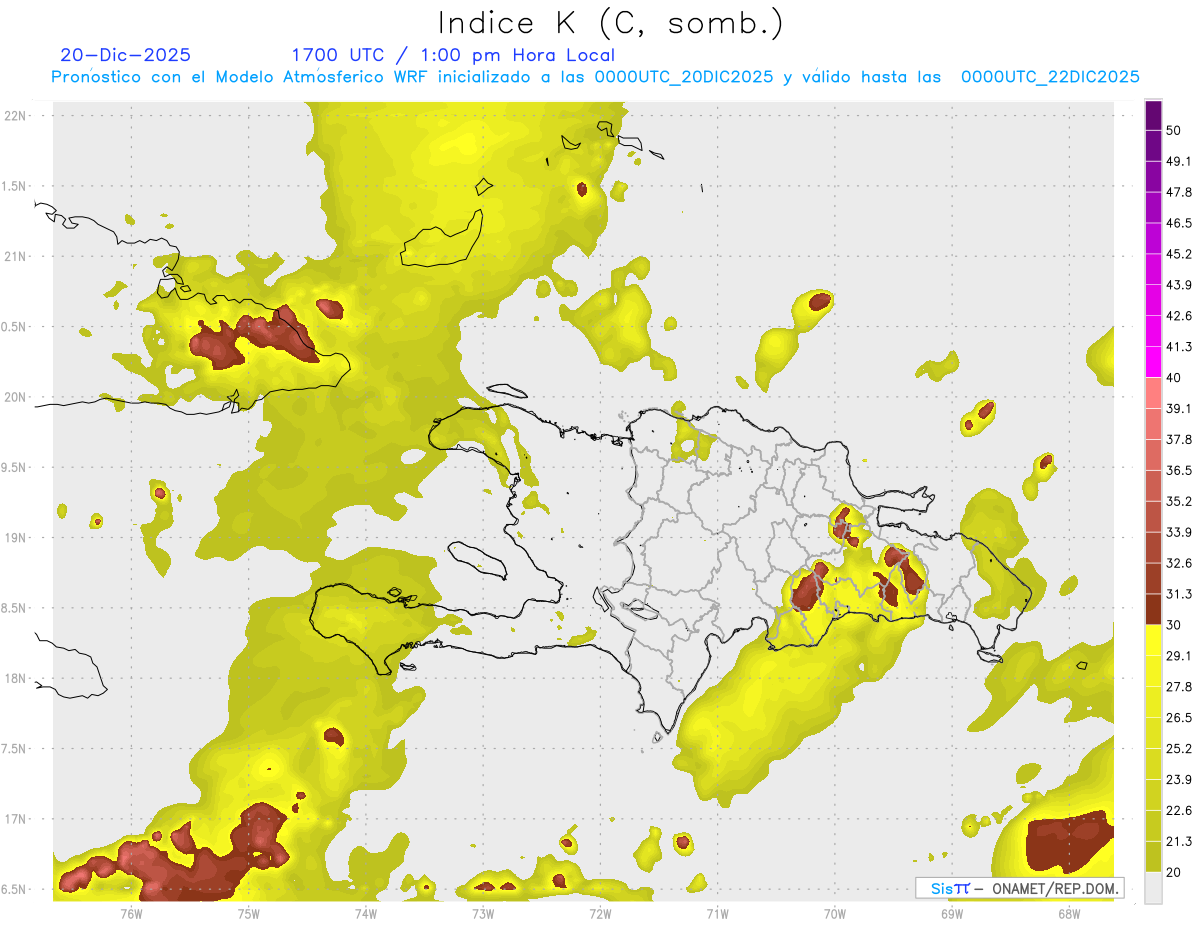Click the salmon colorbar segment between 39.1 and 40
The image size is (1200, 927).
click(x=1153, y=393)
